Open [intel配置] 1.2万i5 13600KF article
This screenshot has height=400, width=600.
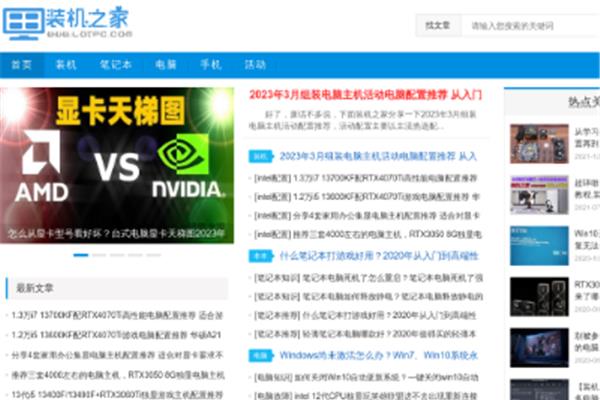(367, 197)
